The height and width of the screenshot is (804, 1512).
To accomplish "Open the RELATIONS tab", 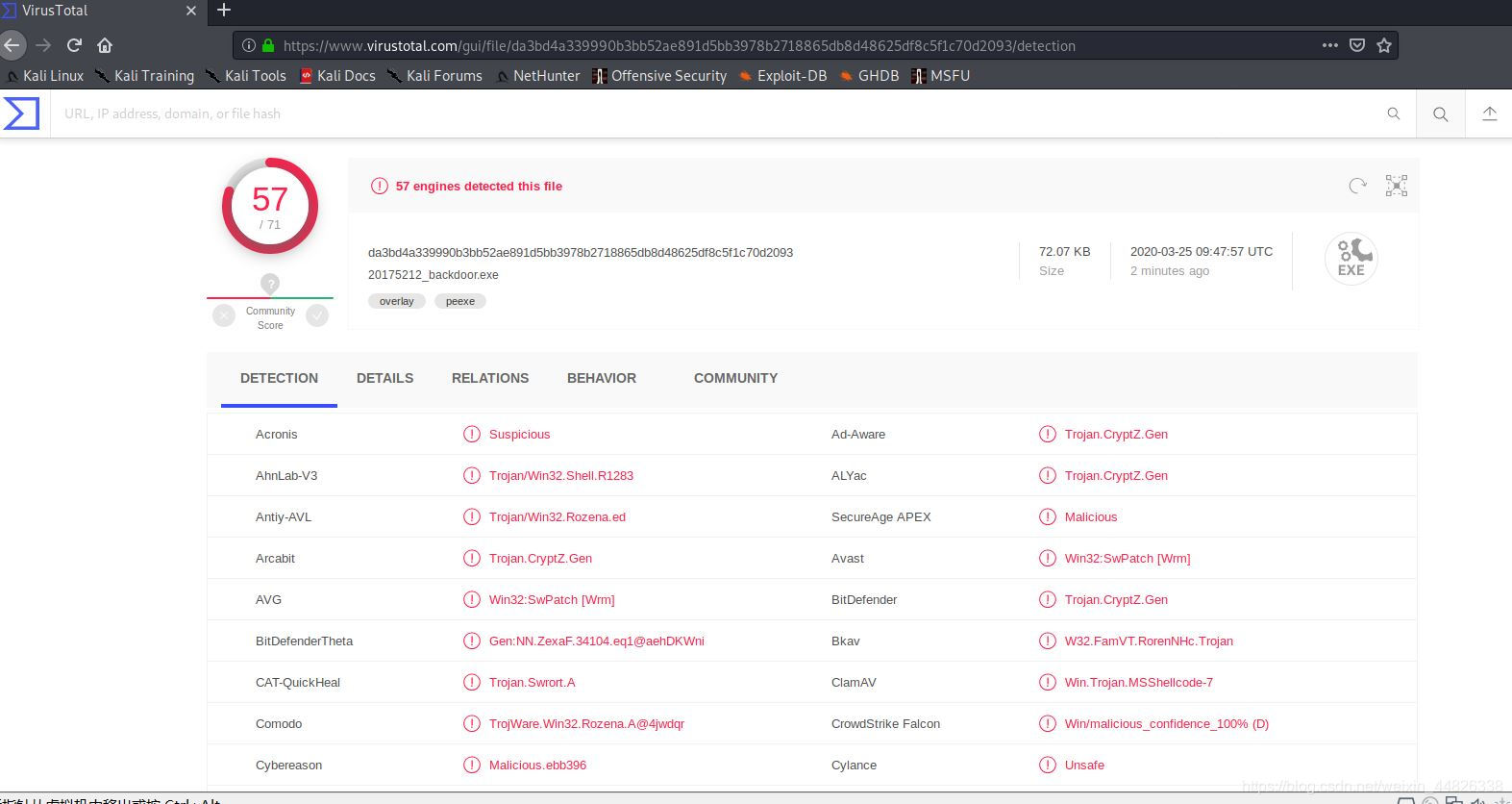I will tap(490, 378).
